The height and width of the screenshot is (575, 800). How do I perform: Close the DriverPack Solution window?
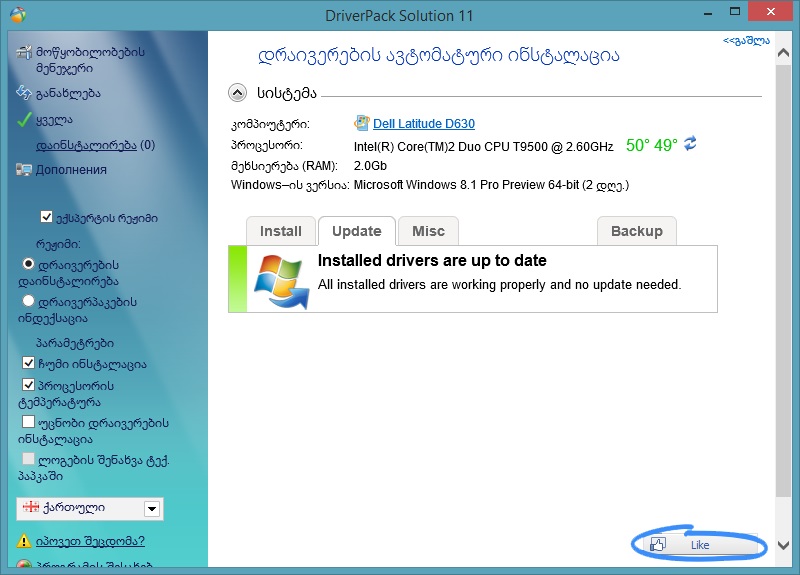click(770, 11)
